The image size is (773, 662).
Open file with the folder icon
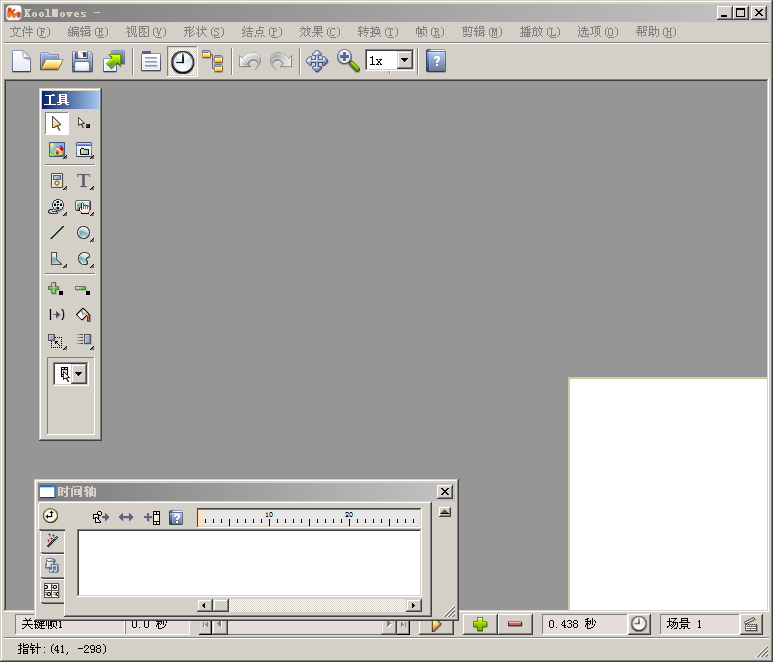pyautogui.click(x=51, y=62)
